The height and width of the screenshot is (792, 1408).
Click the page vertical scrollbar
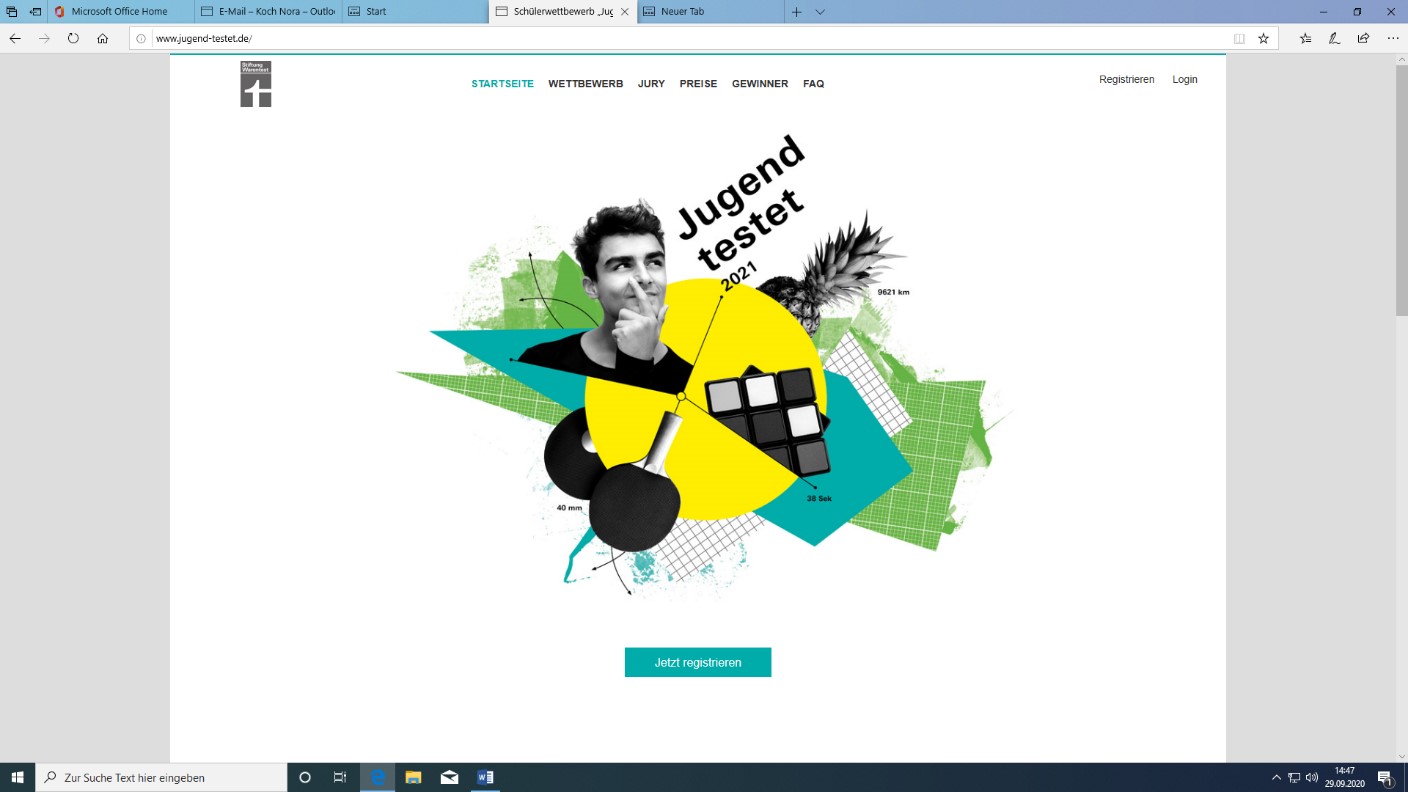pos(1401,190)
